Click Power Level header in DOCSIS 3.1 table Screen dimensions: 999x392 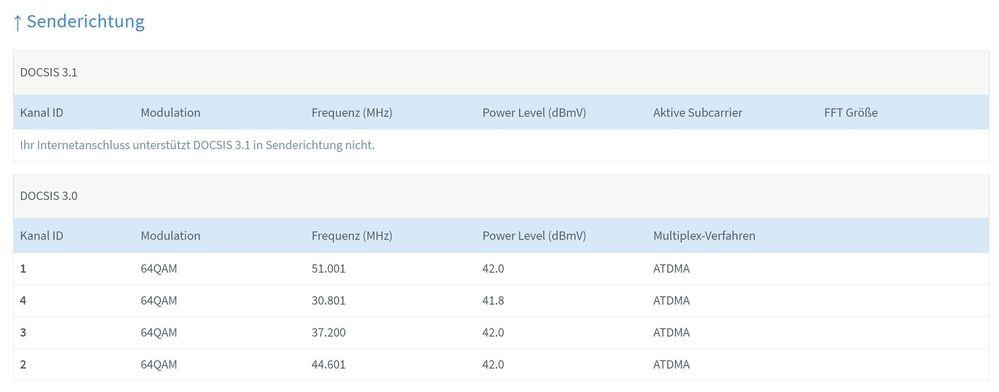534,113
